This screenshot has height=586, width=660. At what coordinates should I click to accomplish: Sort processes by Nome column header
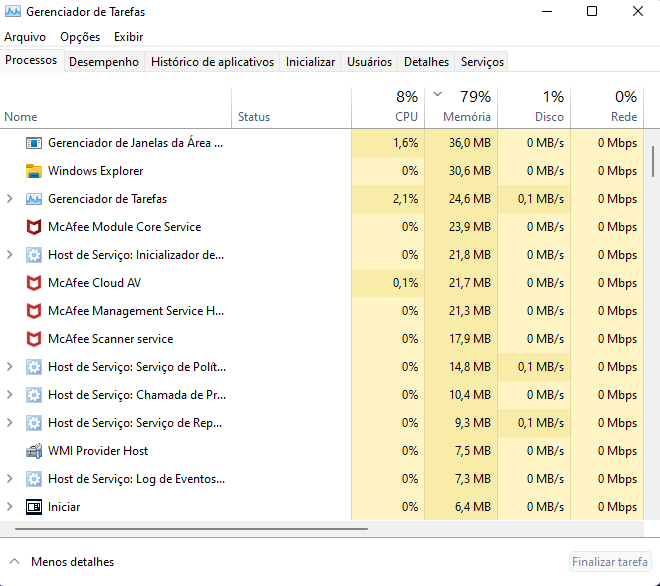[x=116, y=107]
